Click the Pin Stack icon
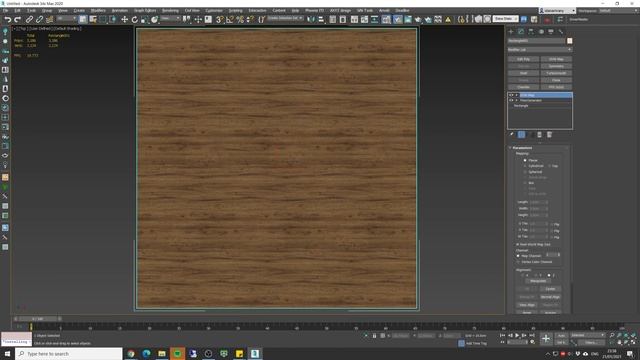This screenshot has height=360, width=640. [x=511, y=134]
